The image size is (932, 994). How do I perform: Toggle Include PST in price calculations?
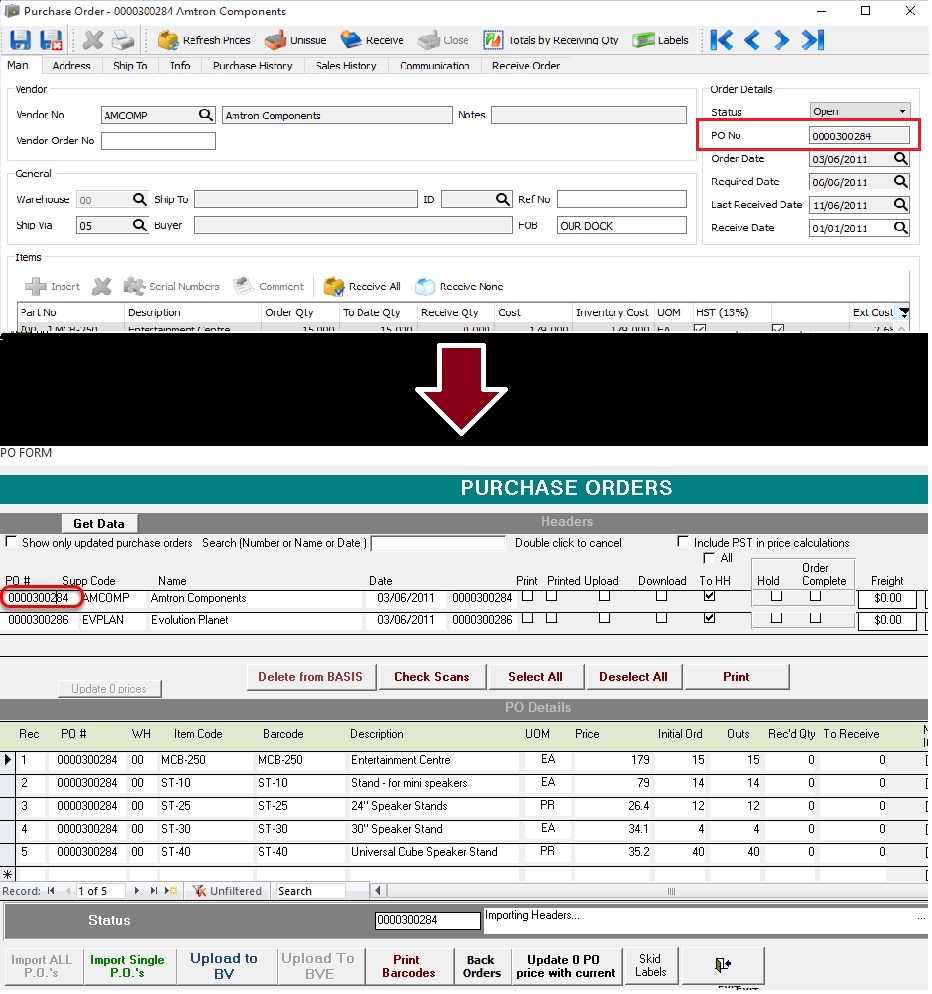[x=683, y=541]
